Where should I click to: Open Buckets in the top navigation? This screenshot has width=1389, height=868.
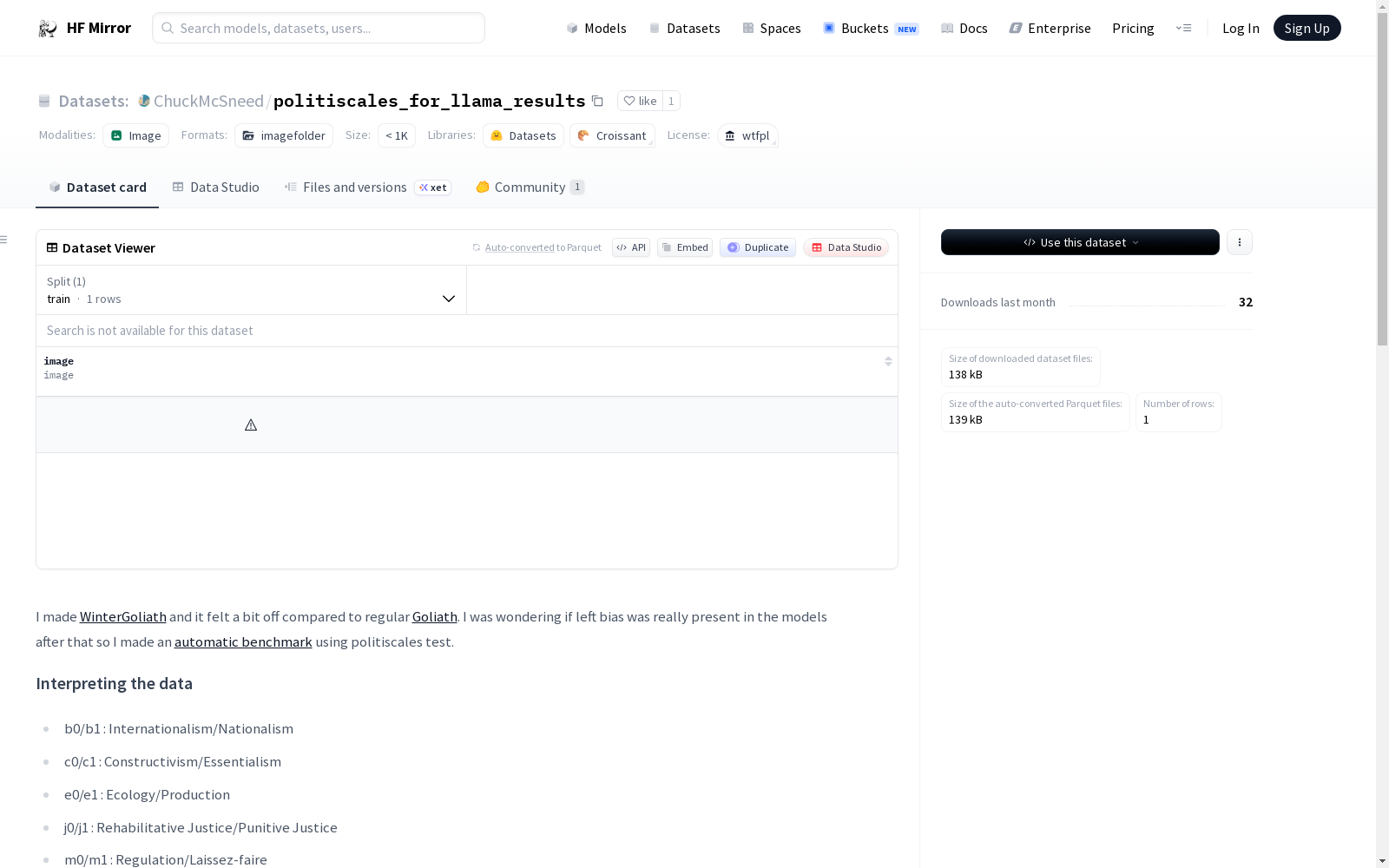871,28
